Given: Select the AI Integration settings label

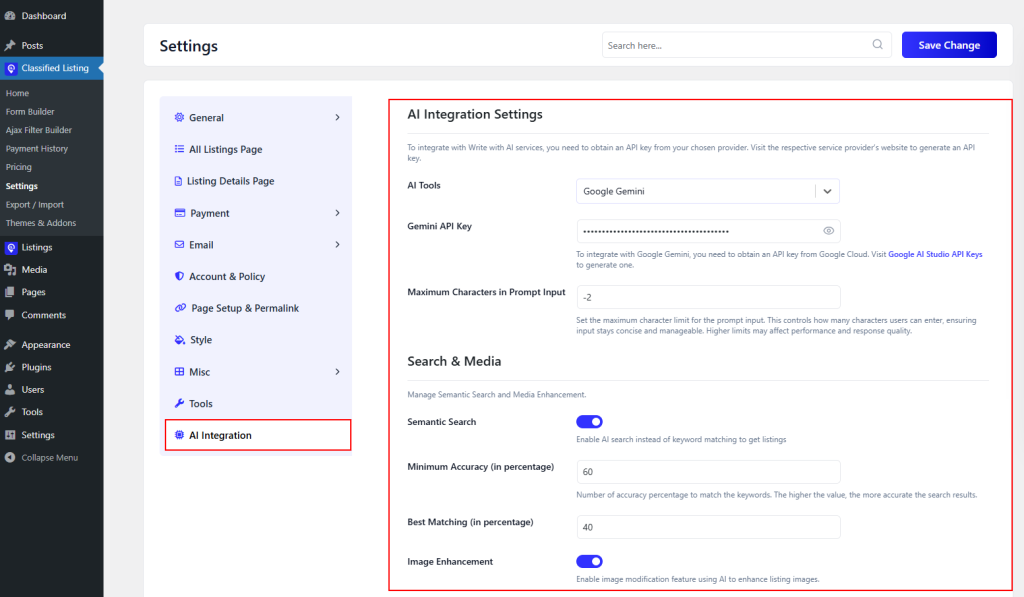Looking at the screenshot, I should pyautogui.click(x=220, y=435).
